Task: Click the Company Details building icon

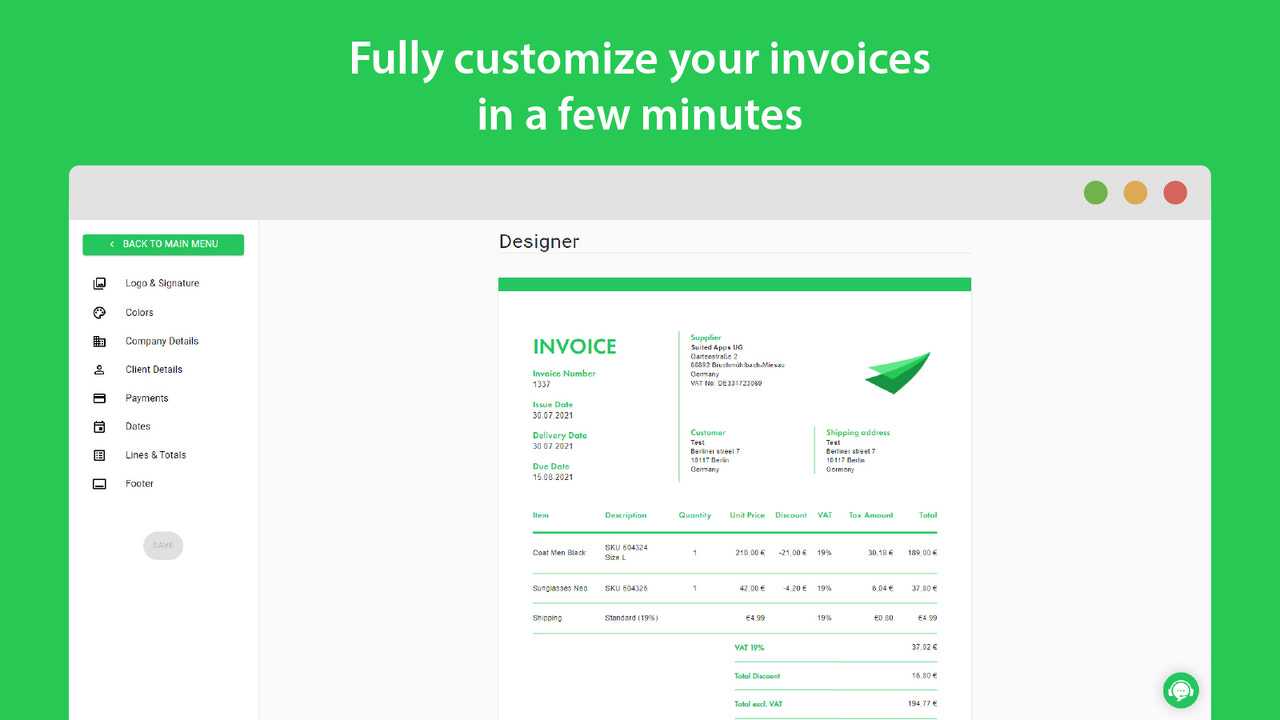Action: click(x=98, y=340)
